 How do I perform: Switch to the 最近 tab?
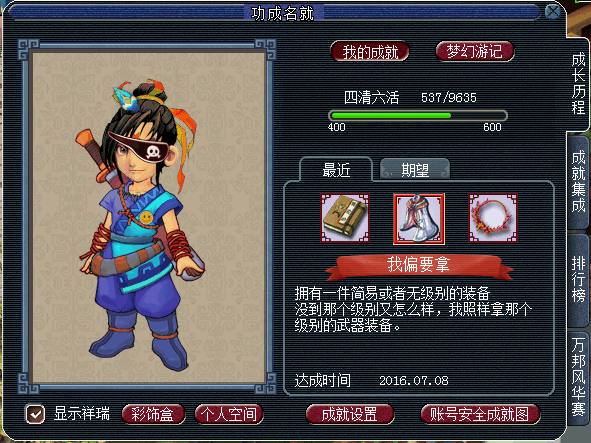tap(336, 170)
